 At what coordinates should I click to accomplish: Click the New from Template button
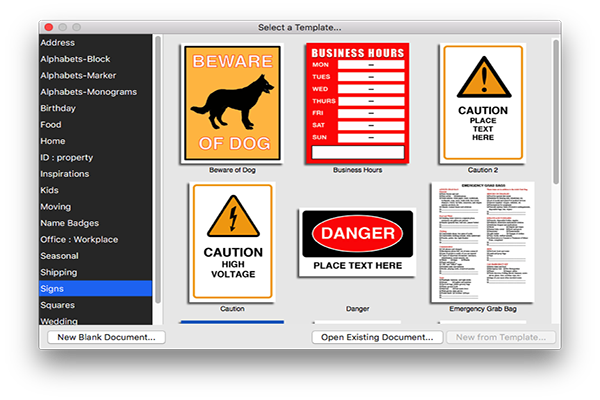pos(501,337)
